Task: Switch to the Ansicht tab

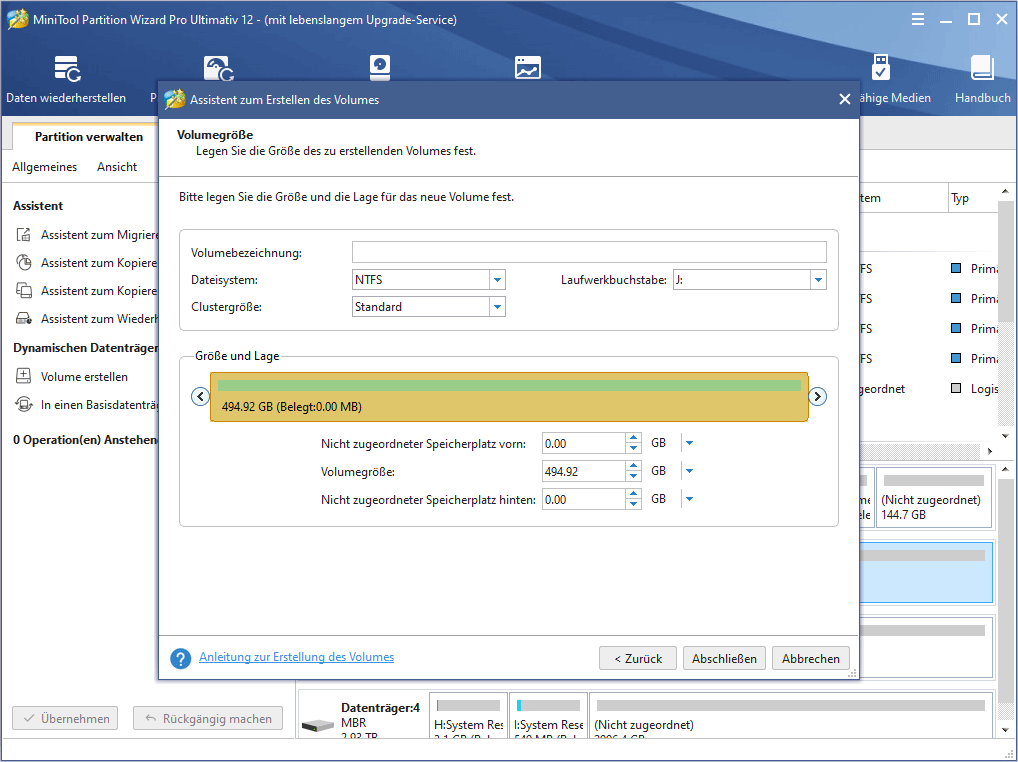Action: point(117,166)
